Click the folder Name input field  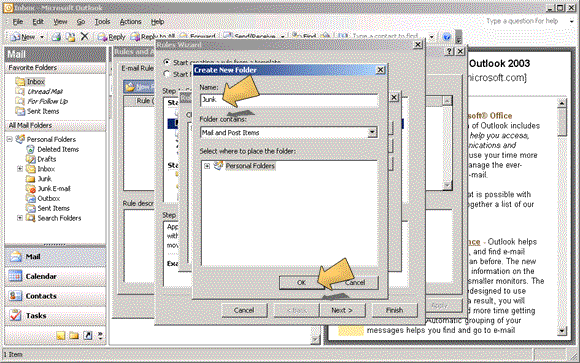tap(289, 100)
